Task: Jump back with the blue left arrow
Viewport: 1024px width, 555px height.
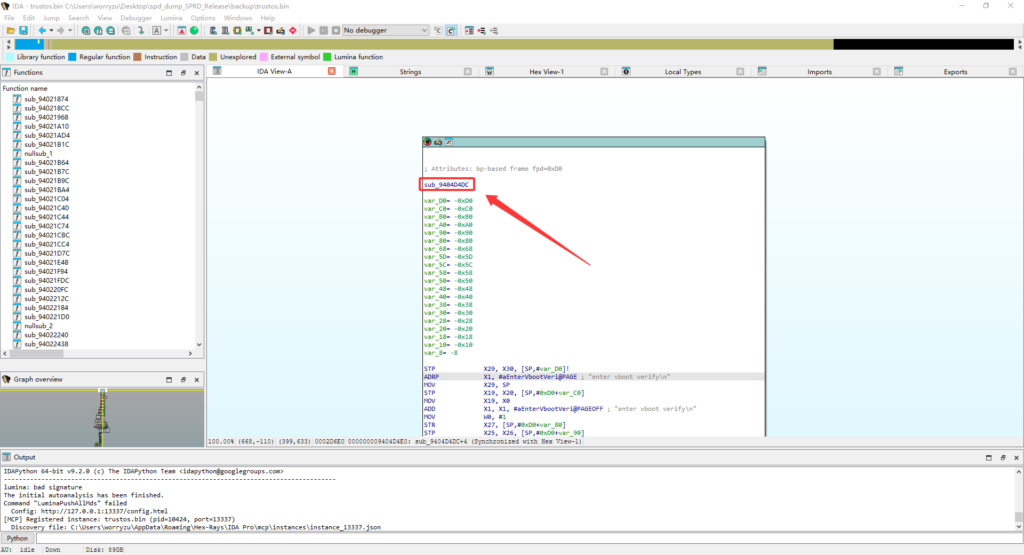Action: click(42, 31)
